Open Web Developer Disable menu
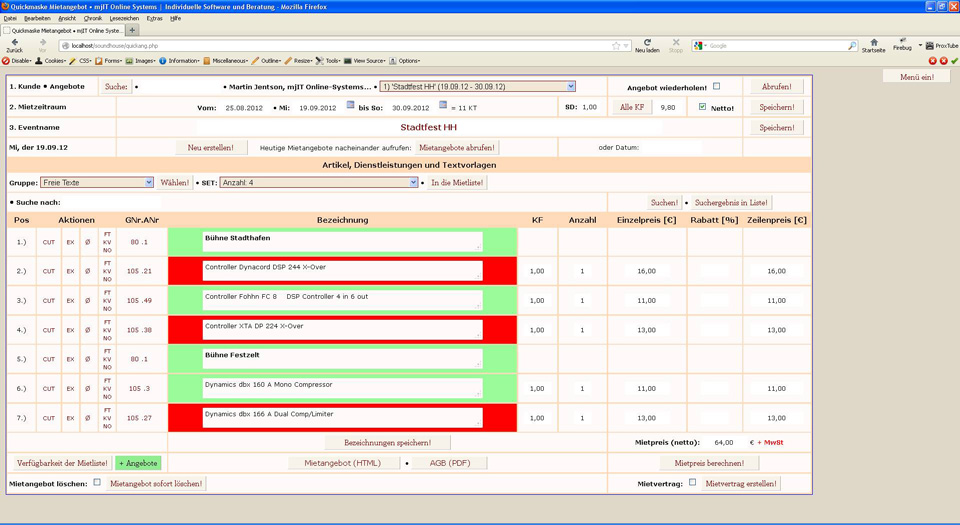Screen dimensions: 960x525 [x=17, y=61]
